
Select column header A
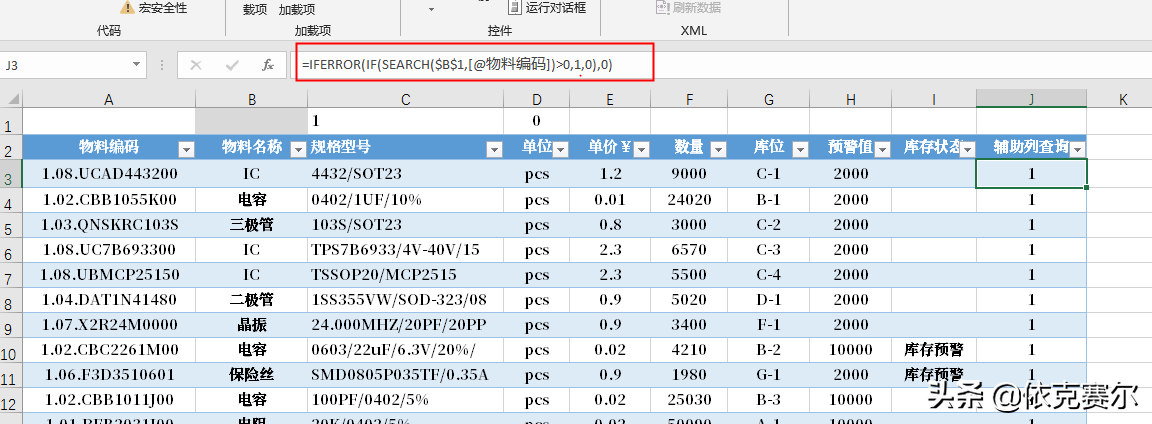click(109, 99)
